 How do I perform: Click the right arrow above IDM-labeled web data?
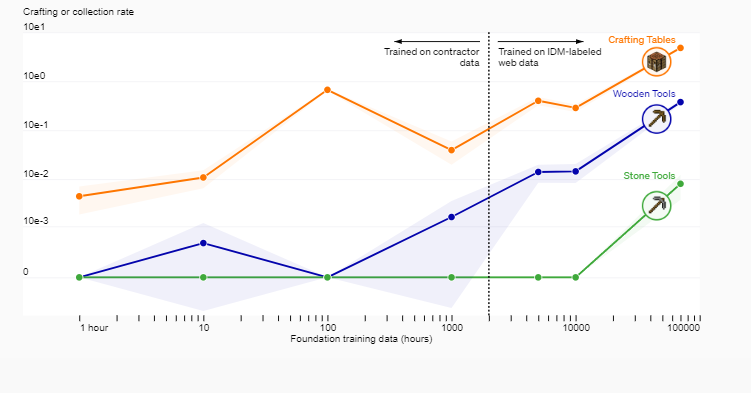pos(541,42)
